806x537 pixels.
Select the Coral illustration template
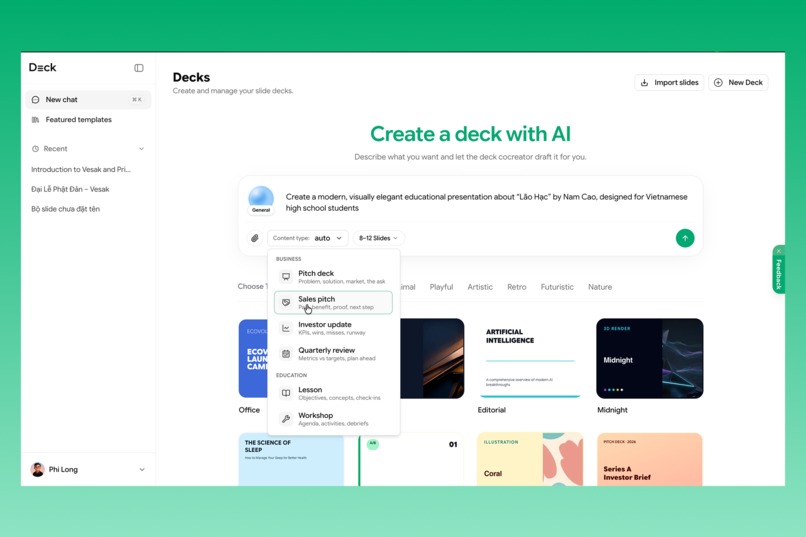coord(530,459)
